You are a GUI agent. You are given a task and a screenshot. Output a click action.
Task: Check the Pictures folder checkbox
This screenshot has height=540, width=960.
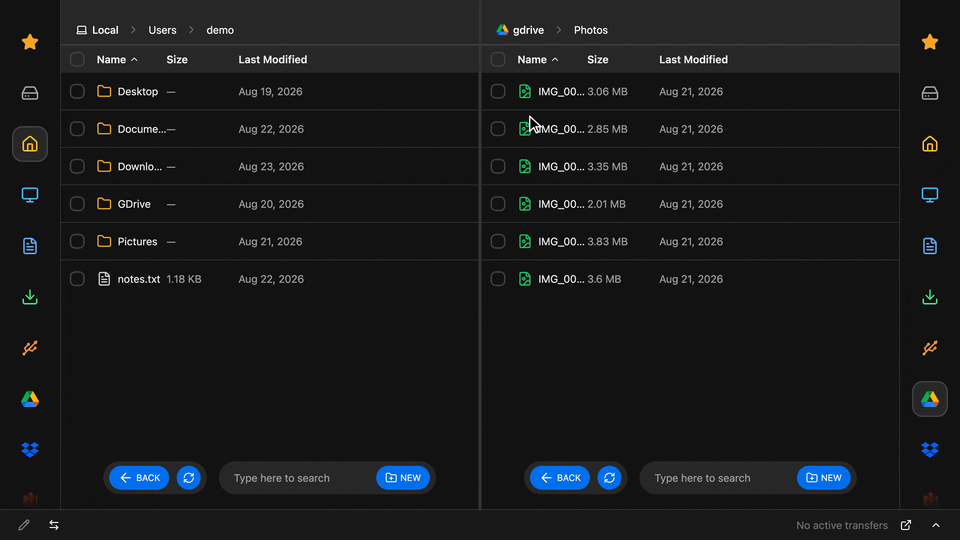click(x=77, y=241)
